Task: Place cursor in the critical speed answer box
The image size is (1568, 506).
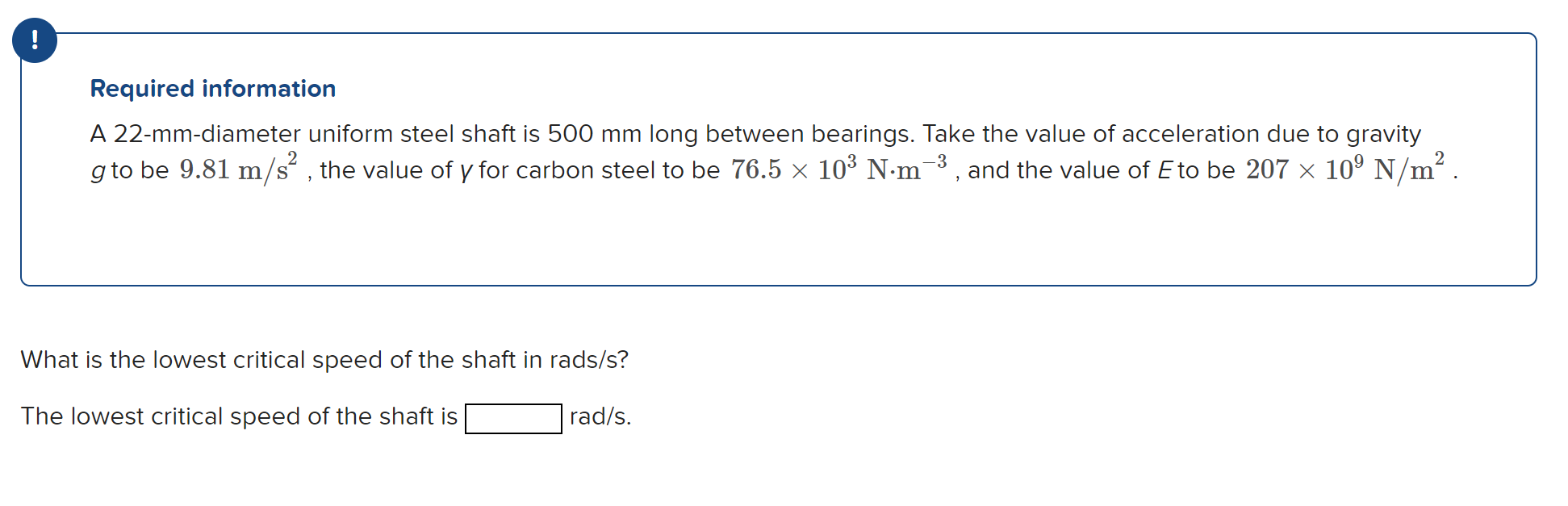Action: [x=514, y=418]
